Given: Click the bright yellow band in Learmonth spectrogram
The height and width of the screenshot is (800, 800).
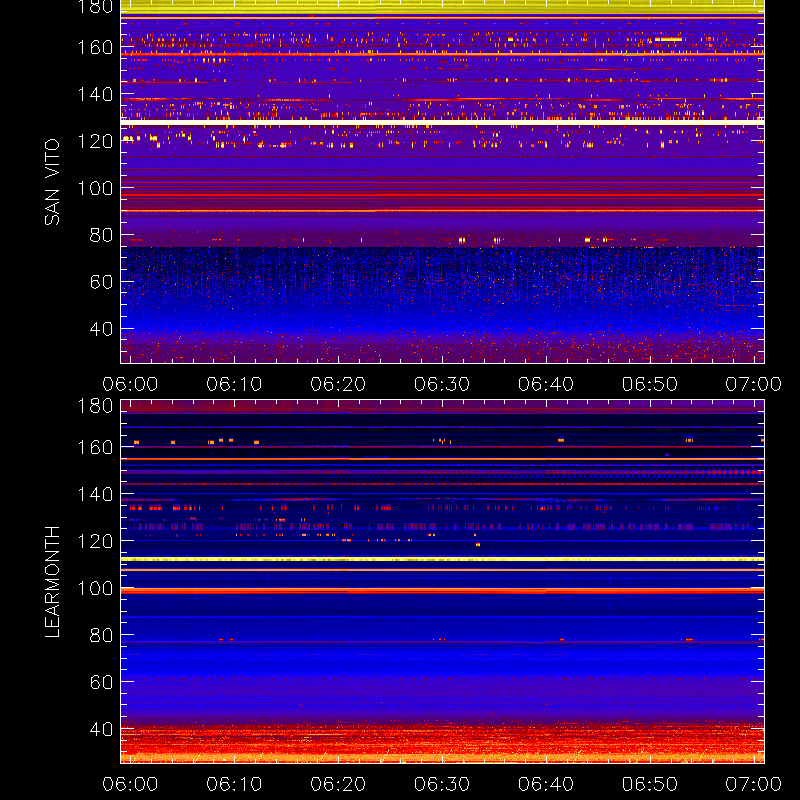Looking at the screenshot, I should [442, 559].
